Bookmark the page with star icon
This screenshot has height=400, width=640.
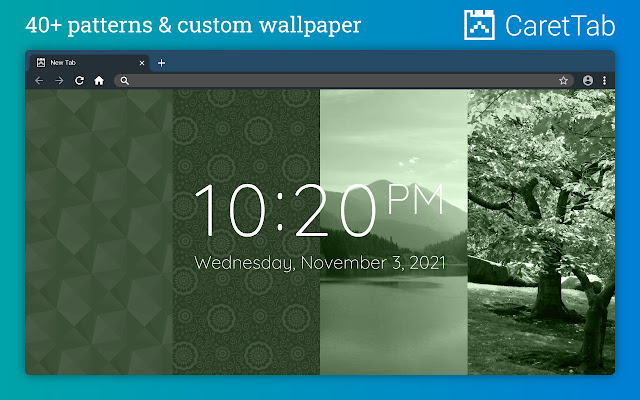pyautogui.click(x=563, y=81)
